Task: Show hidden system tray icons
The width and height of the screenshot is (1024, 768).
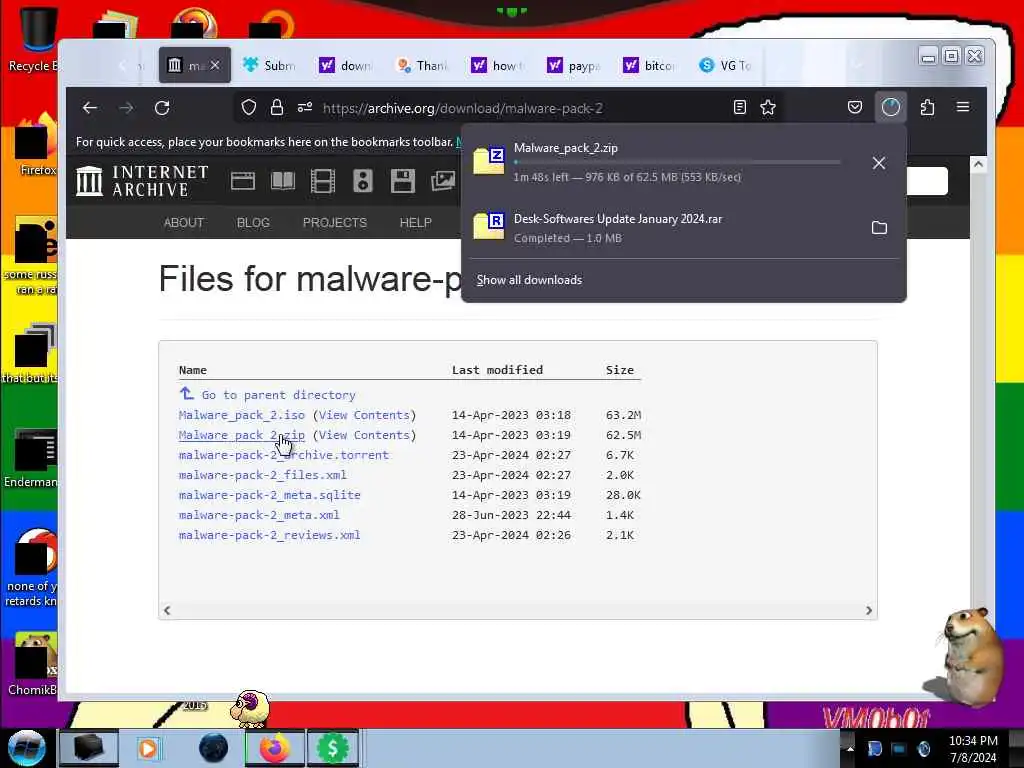Action: coord(850,749)
